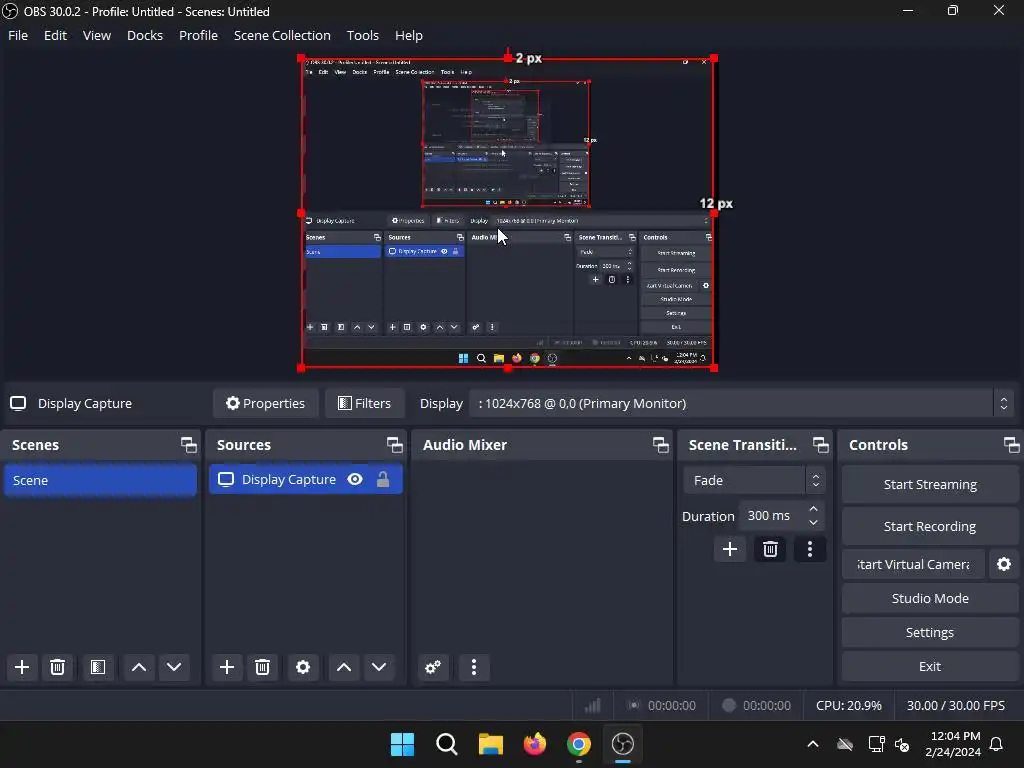Open Virtual Camera settings gear
Image resolution: width=1024 pixels, height=768 pixels.
(1004, 564)
